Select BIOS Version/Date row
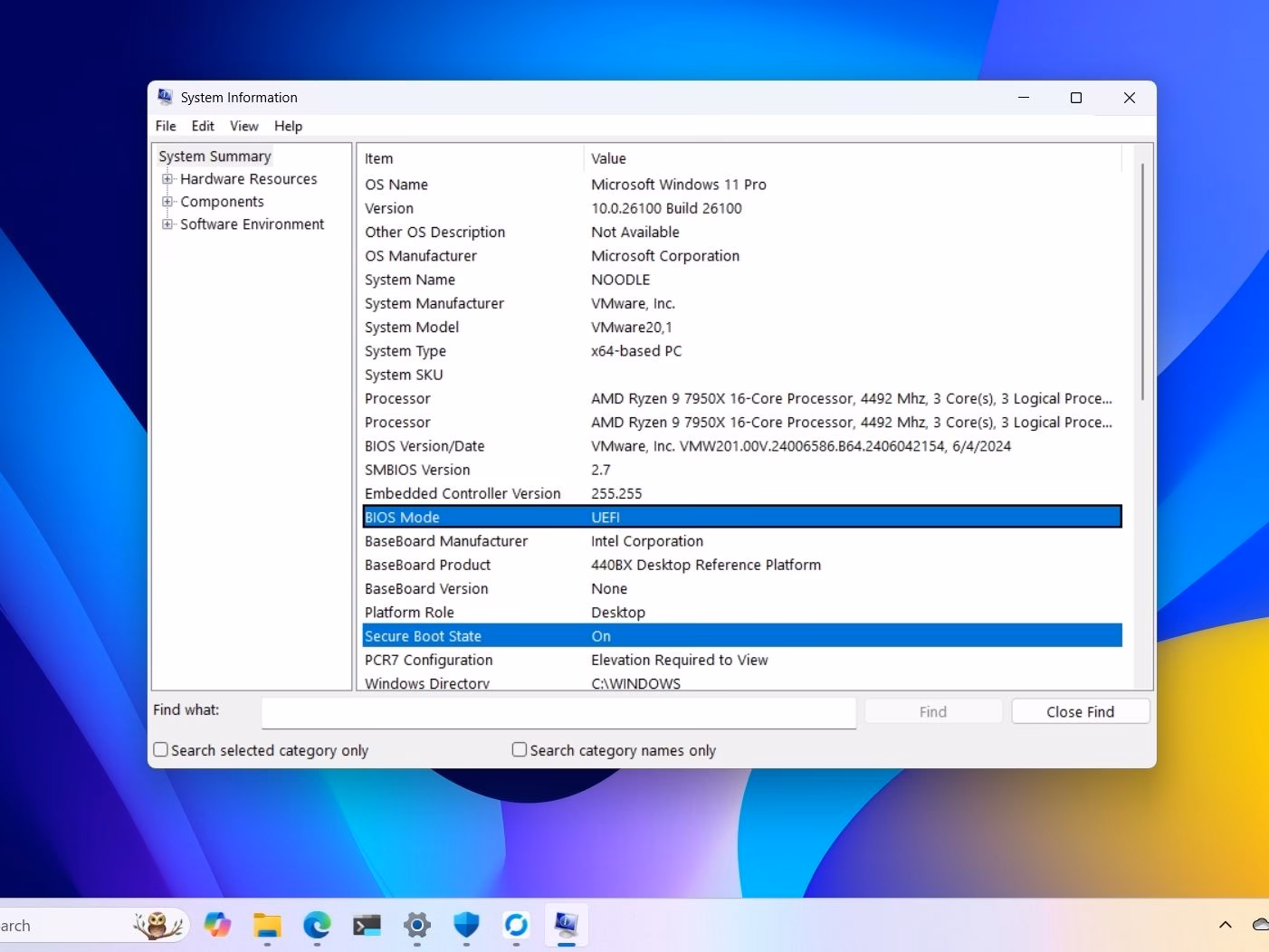1269x952 pixels. pos(742,446)
